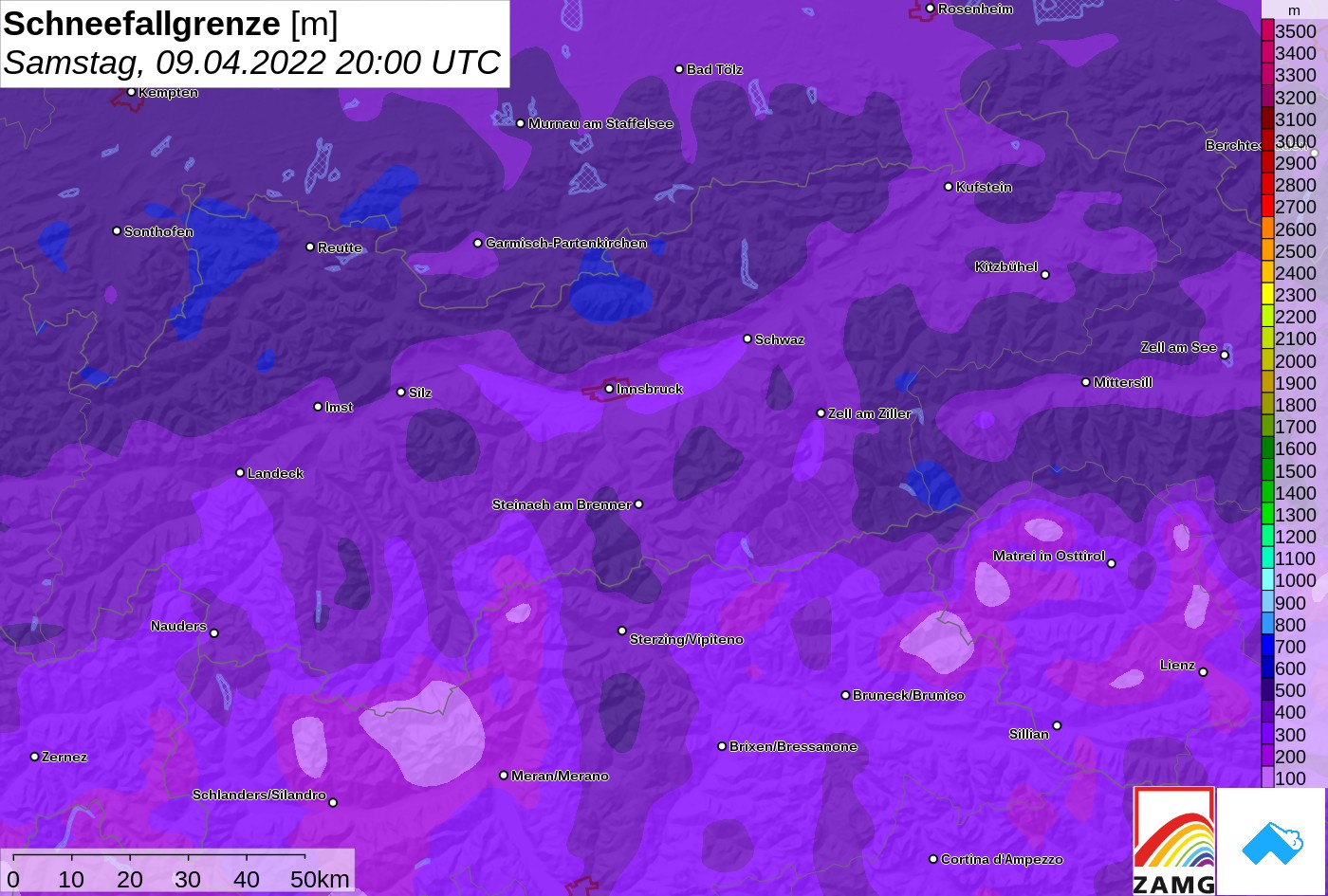This screenshot has height=896, width=1328.
Task: Click the ZAMG logo
Action: [1174, 841]
